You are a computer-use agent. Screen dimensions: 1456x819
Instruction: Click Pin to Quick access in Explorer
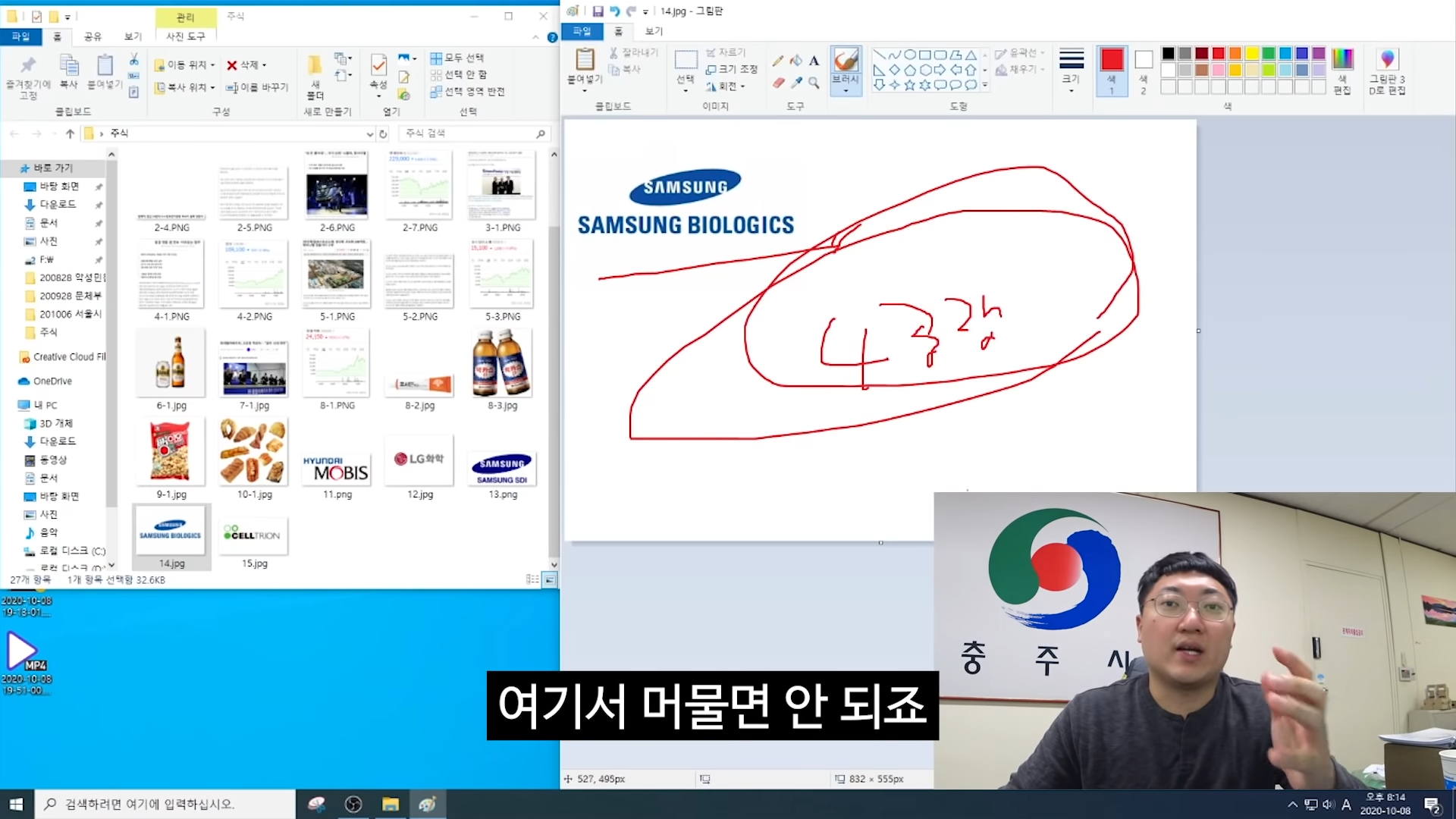28,77
